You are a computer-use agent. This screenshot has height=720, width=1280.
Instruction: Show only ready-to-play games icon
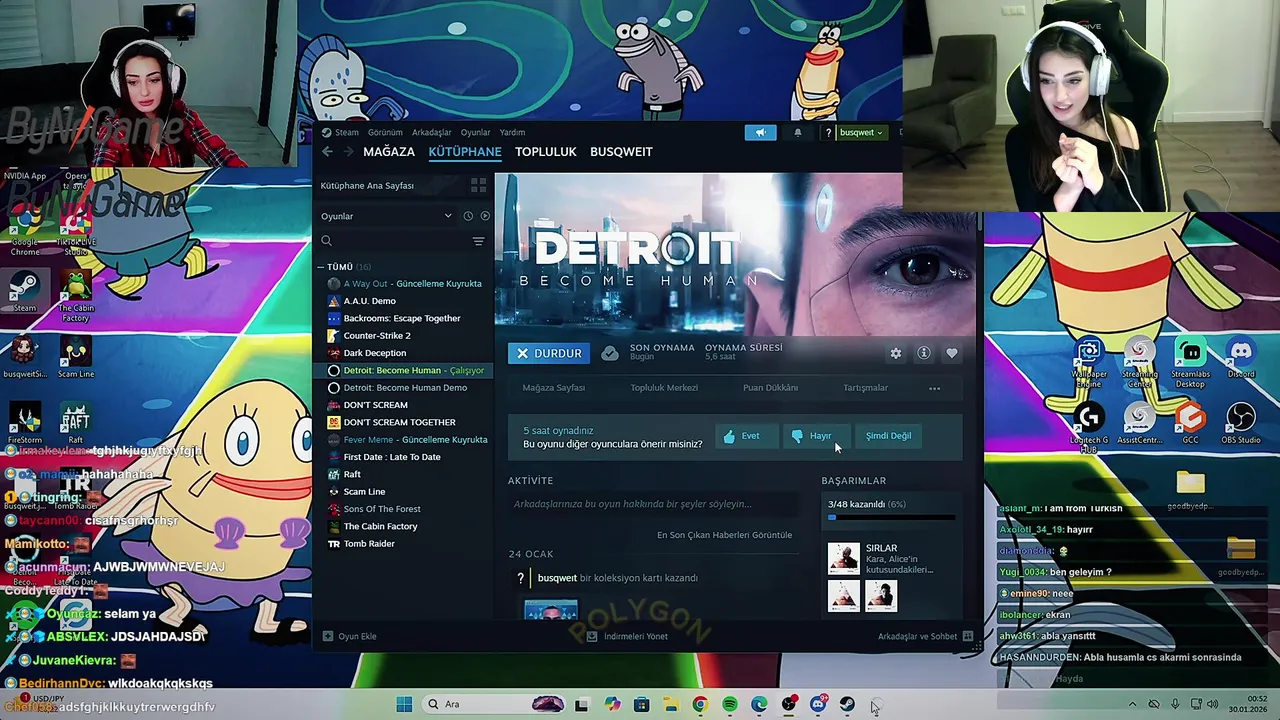click(485, 216)
